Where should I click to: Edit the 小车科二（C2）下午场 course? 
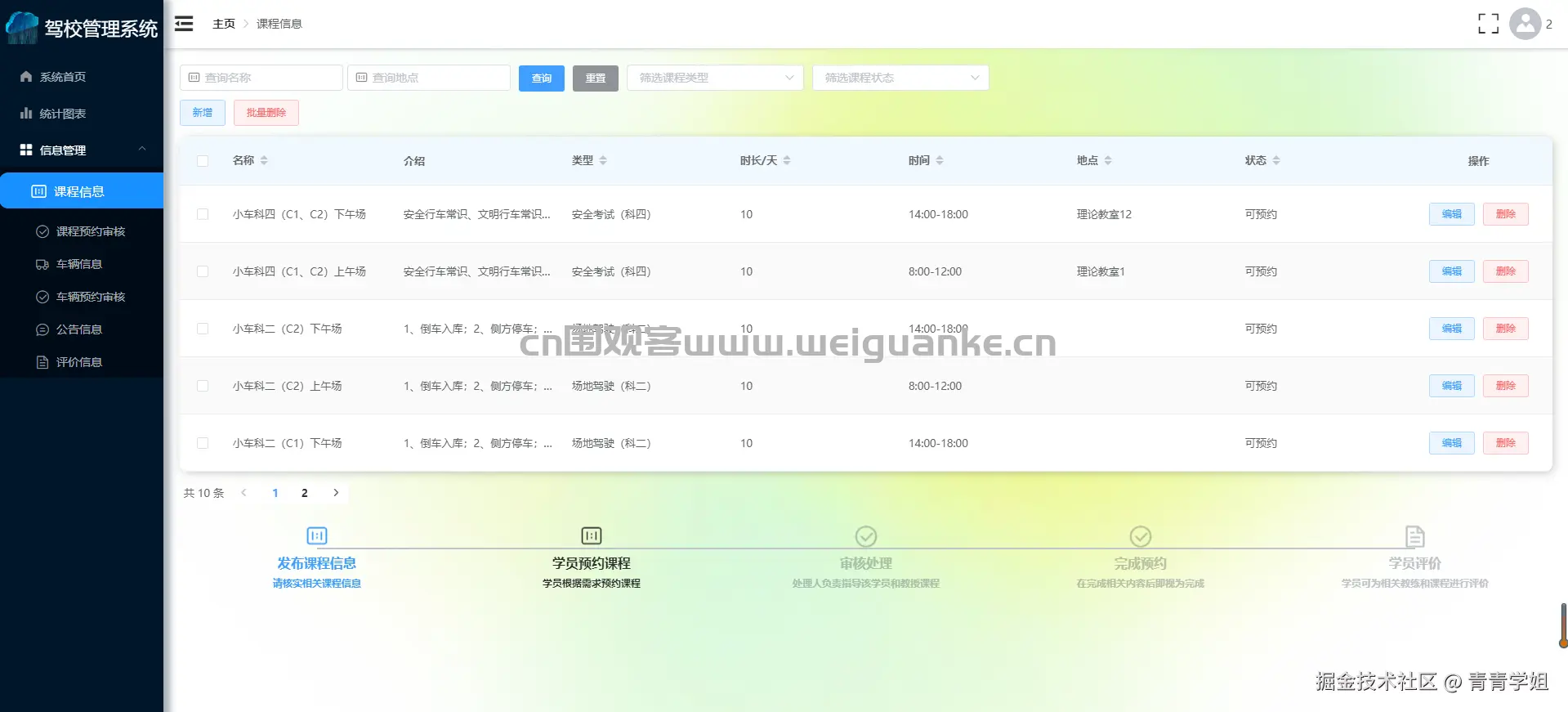[1452, 329]
